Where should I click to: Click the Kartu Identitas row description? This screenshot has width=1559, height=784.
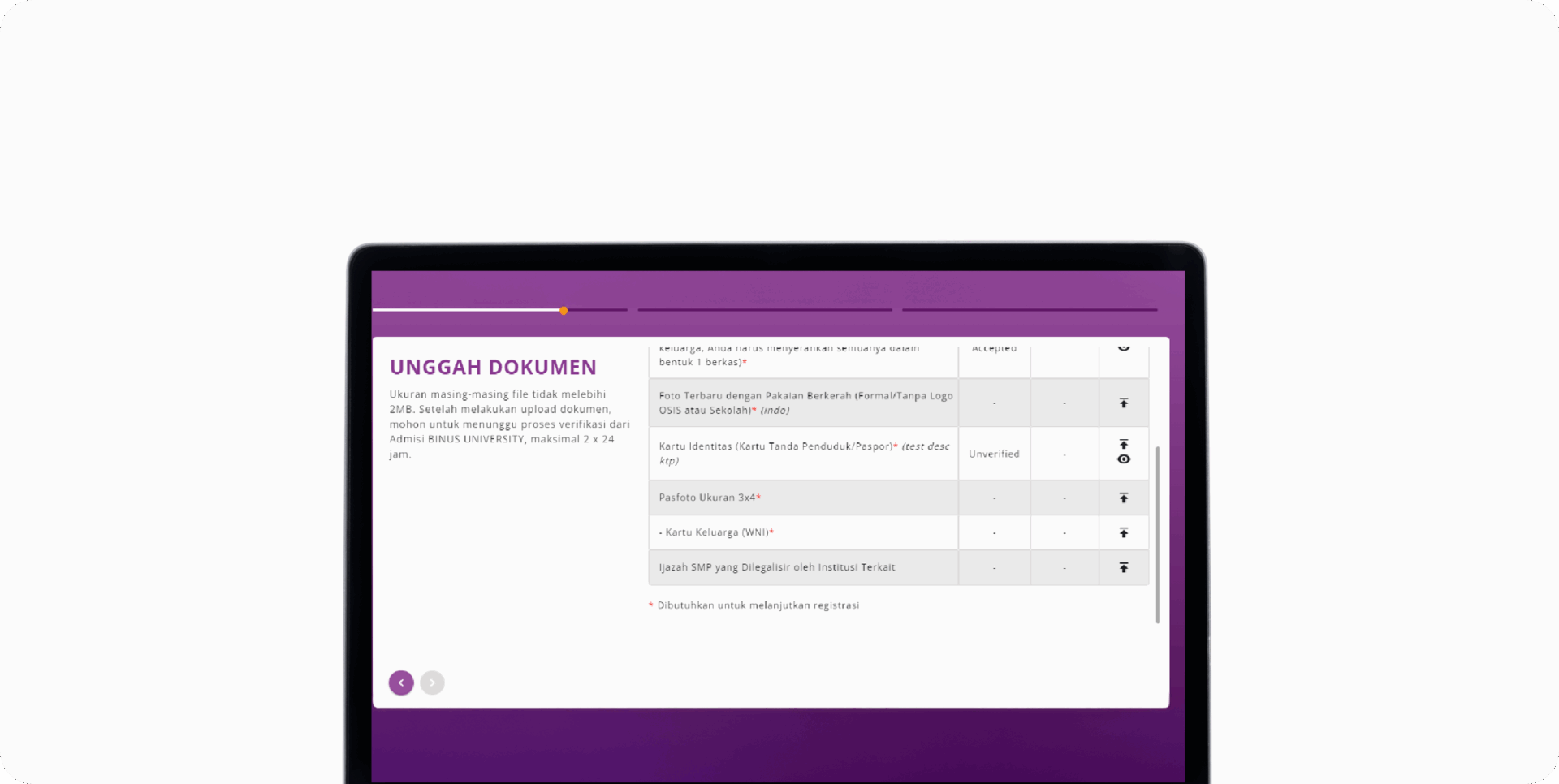[803, 453]
